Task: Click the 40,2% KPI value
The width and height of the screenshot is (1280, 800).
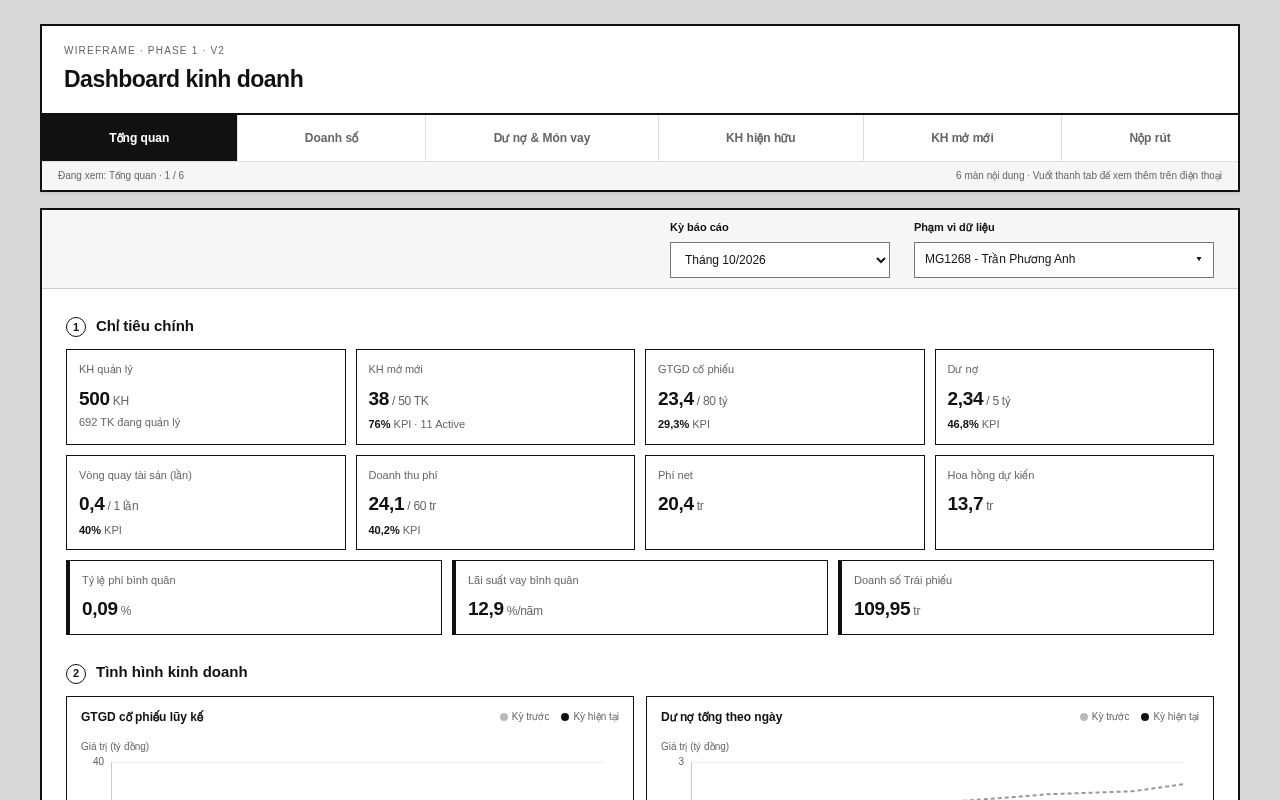Action: [x=394, y=530]
